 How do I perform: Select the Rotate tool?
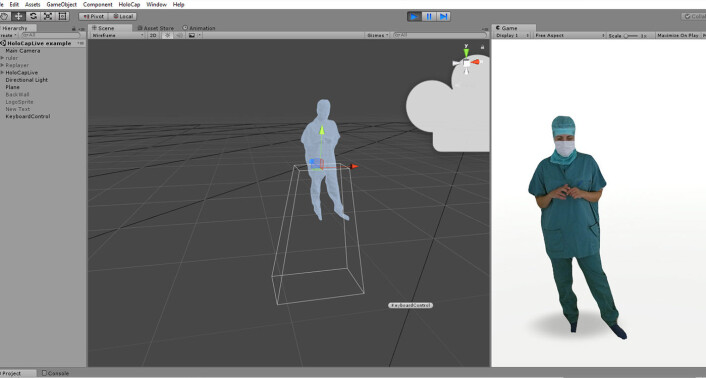point(33,16)
